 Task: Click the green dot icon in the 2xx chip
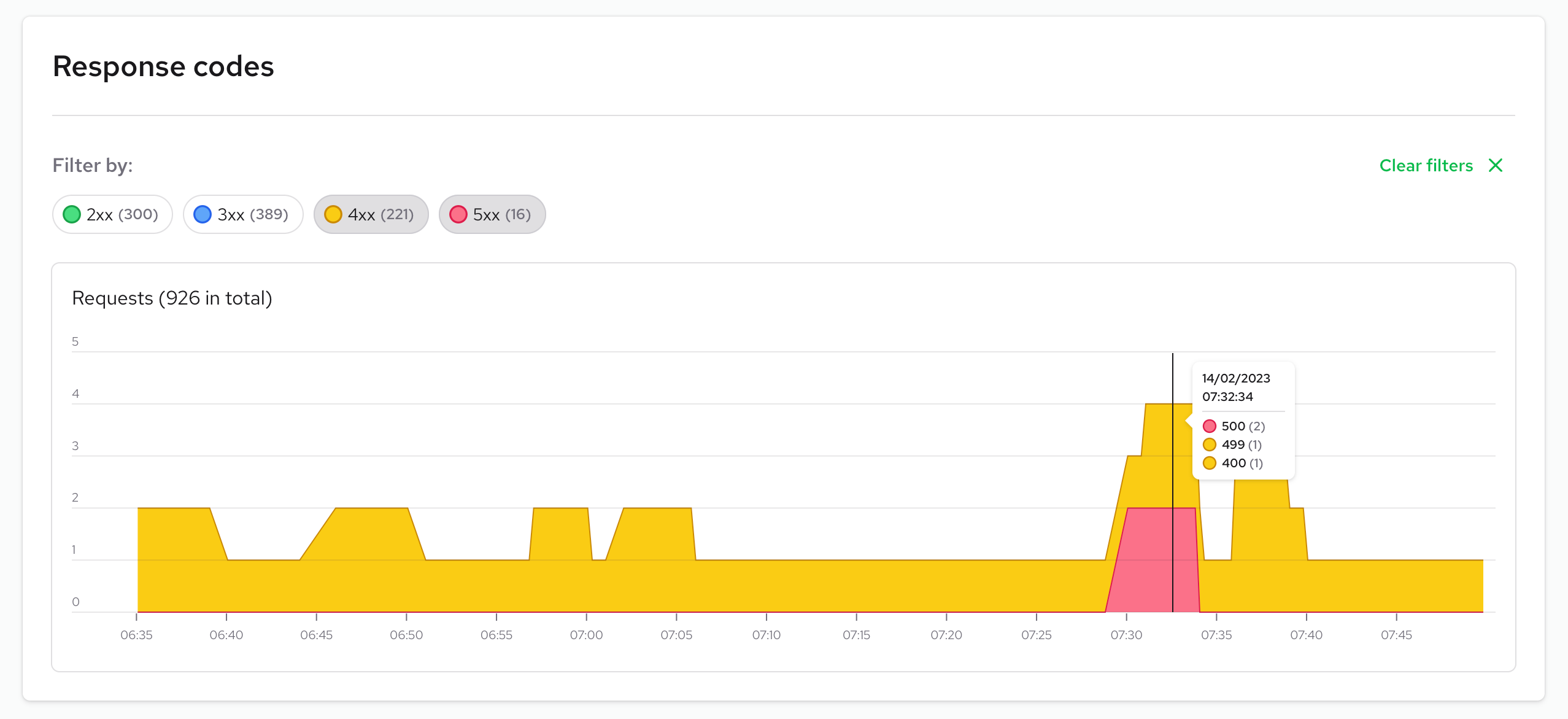(x=72, y=214)
